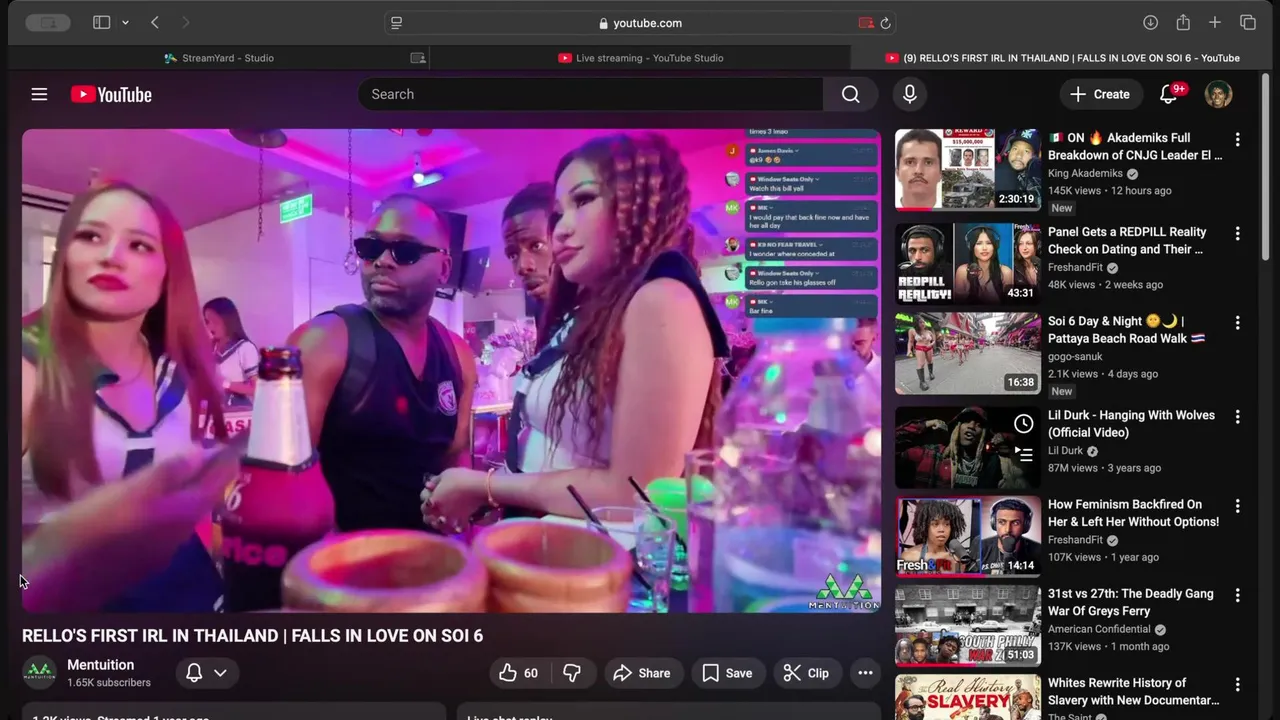Open the tab group dropdown chevron
This screenshot has width=1280, height=720.
[x=125, y=23]
